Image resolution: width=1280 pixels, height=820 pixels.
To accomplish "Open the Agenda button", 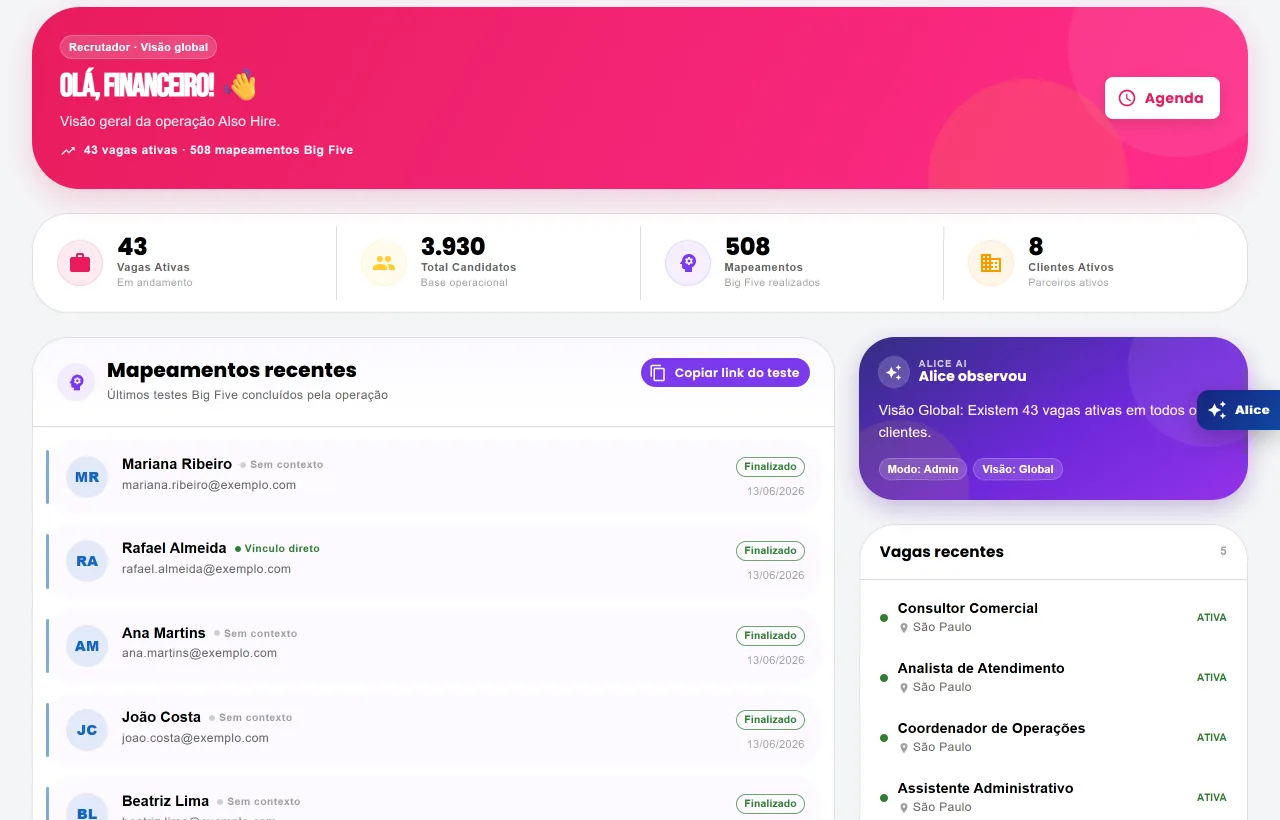I will point(1162,98).
